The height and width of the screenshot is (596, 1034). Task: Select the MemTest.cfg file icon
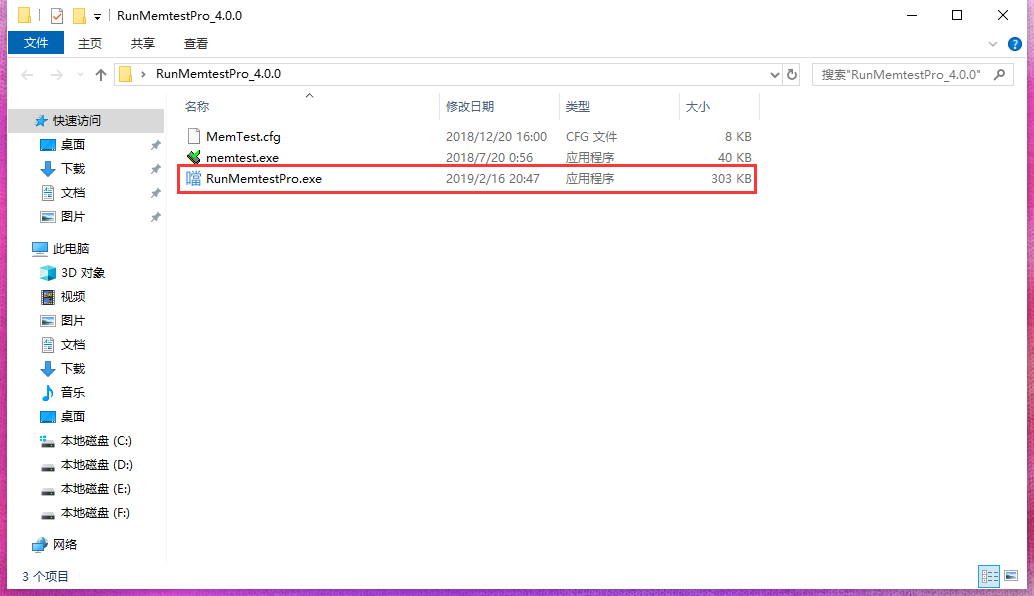tap(193, 136)
